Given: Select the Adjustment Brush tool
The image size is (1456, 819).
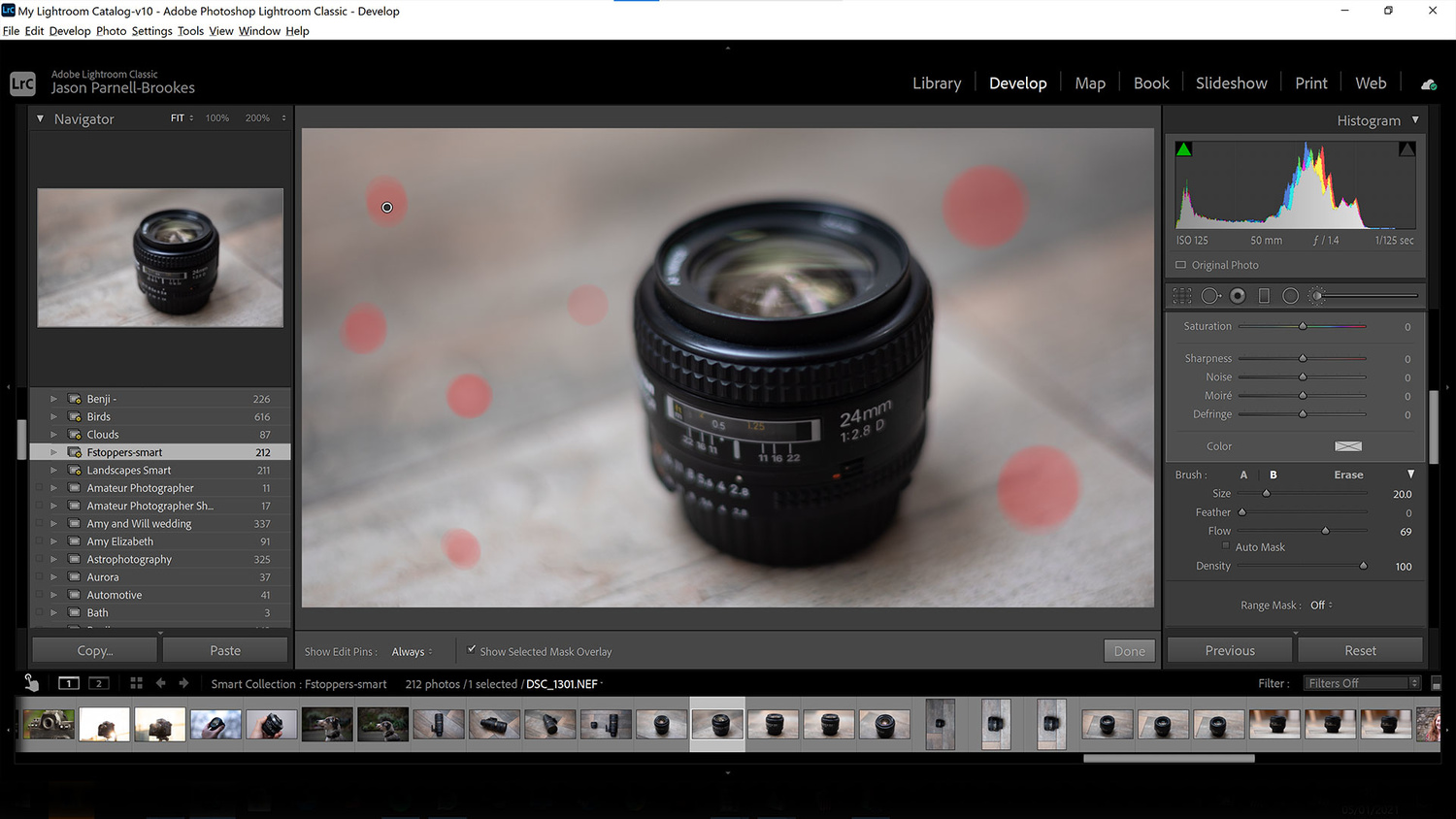Looking at the screenshot, I should (x=1317, y=295).
